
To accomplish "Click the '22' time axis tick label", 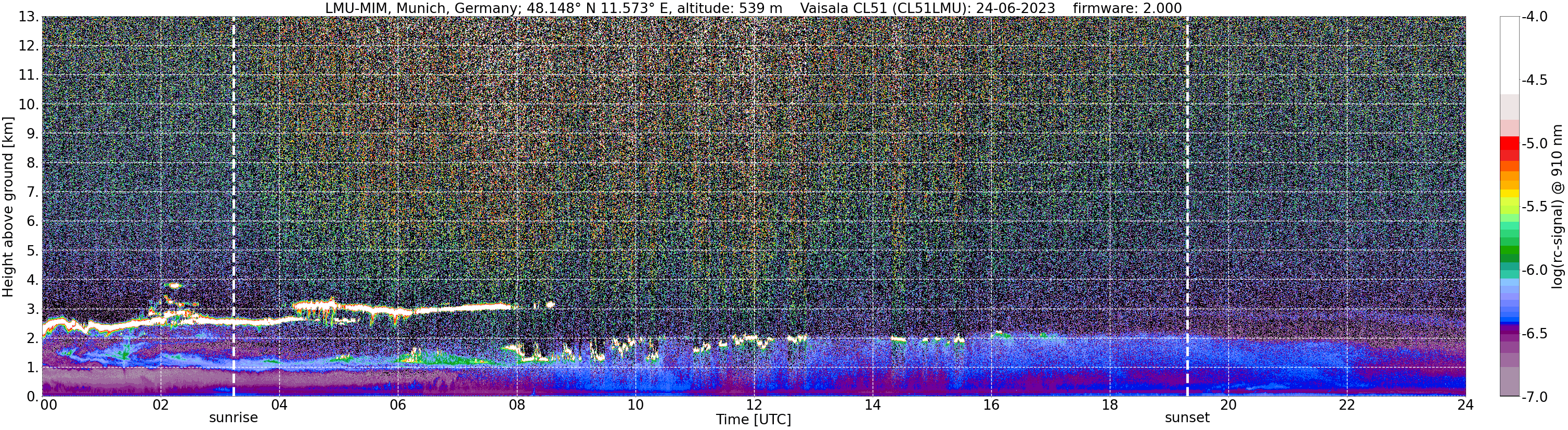I will point(1347,405).
